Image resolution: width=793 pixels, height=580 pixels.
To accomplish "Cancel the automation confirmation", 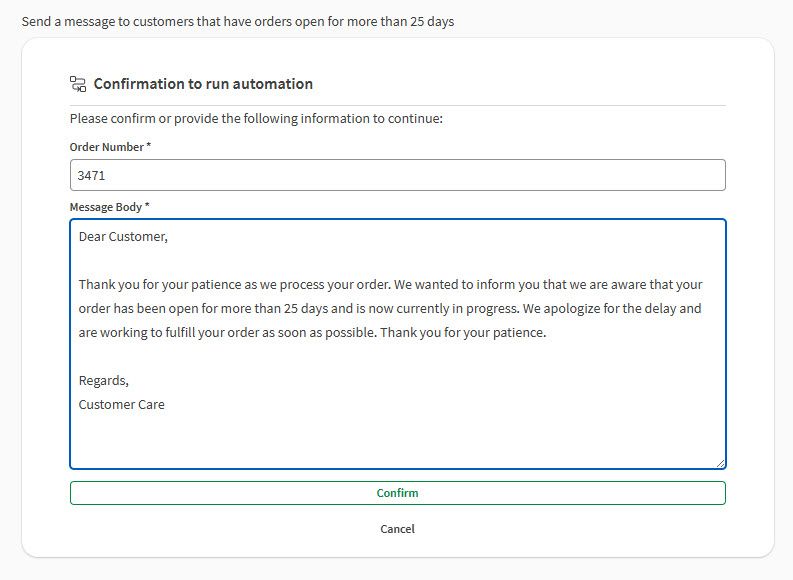I will (x=398, y=528).
